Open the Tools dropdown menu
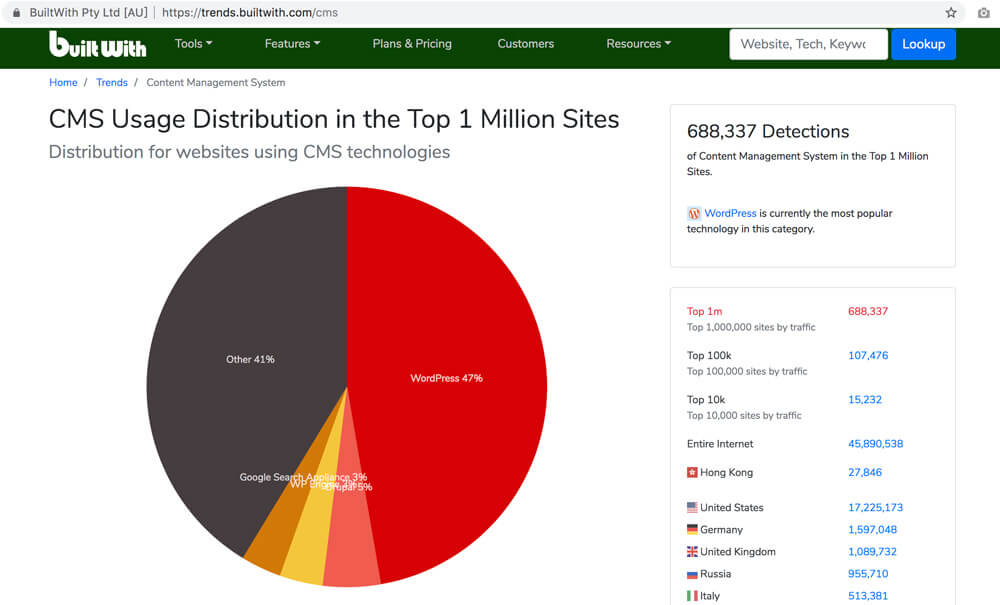The width and height of the screenshot is (1000, 605). tap(193, 43)
